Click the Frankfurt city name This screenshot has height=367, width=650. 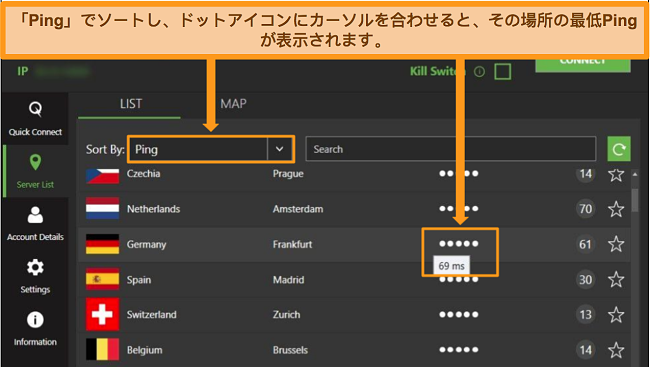pos(292,244)
